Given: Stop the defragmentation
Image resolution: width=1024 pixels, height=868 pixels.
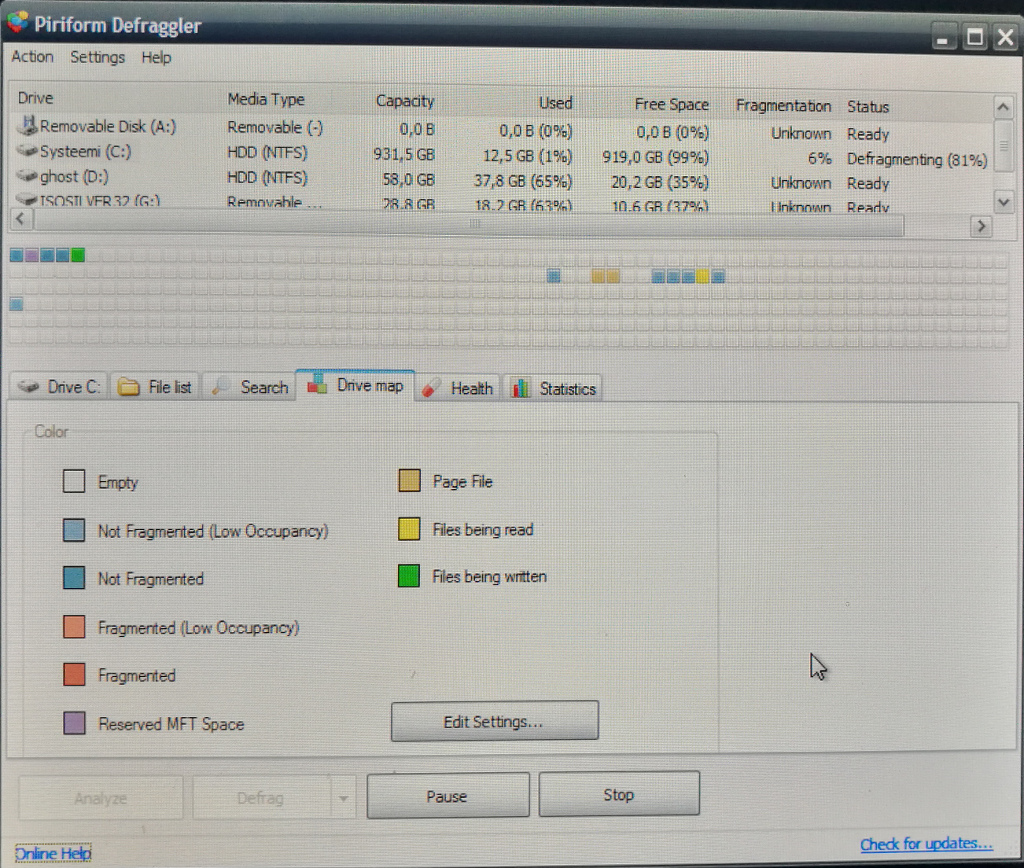Looking at the screenshot, I should point(618,794).
